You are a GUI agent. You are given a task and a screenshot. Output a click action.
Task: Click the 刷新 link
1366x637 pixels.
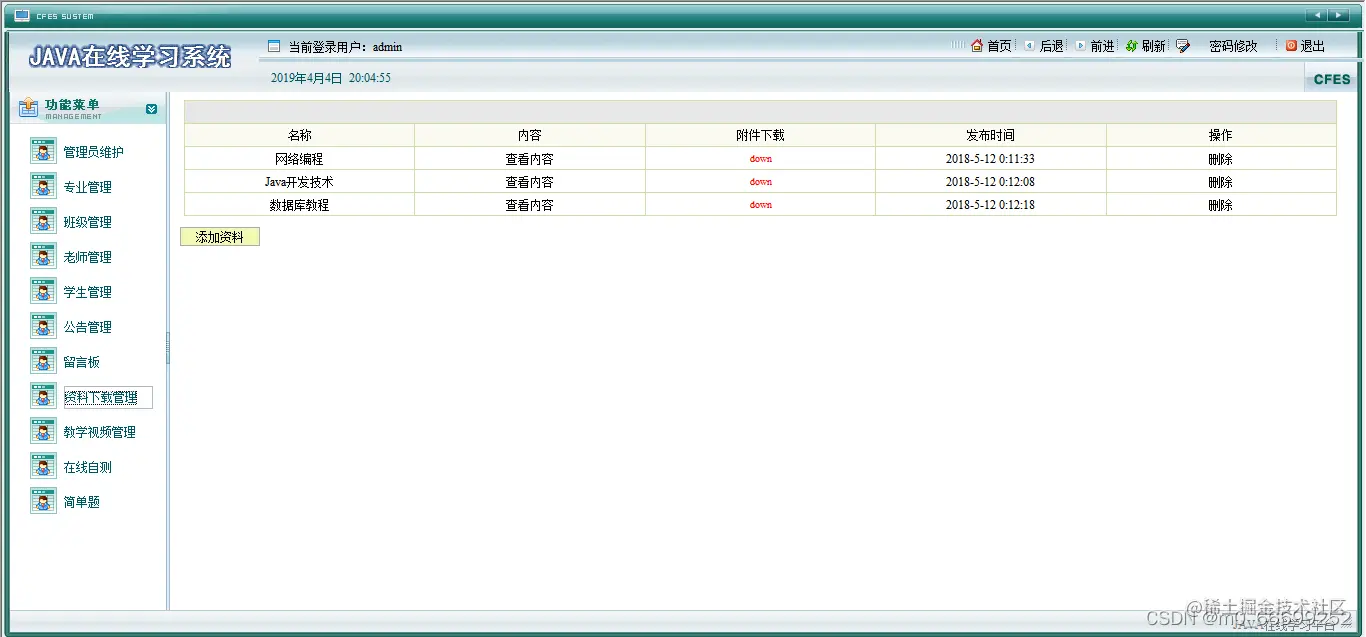pyautogui.click(x=1153, y=46)
